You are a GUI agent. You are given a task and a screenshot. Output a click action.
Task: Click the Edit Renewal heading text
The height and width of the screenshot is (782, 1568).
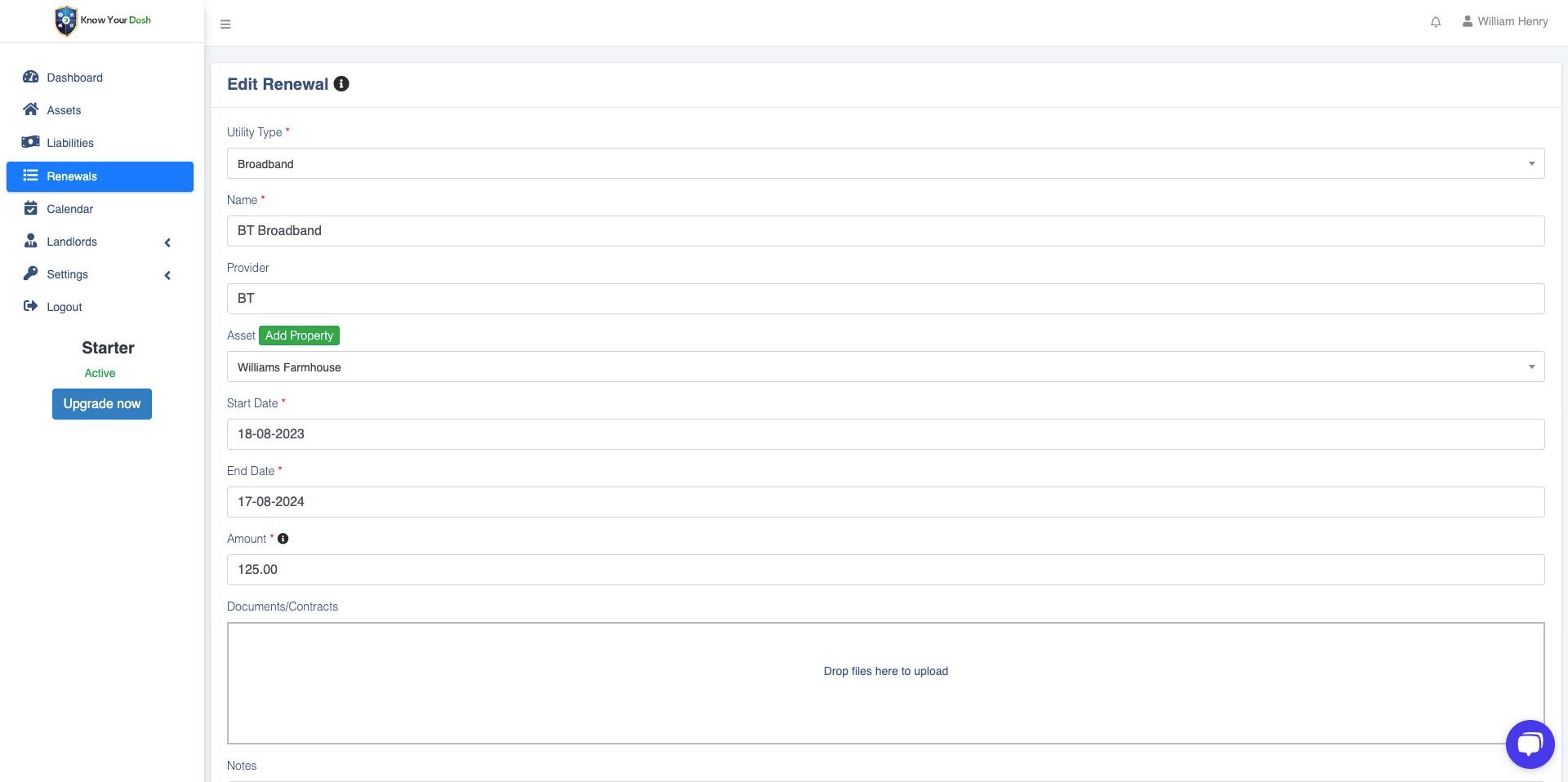(278, 84)
